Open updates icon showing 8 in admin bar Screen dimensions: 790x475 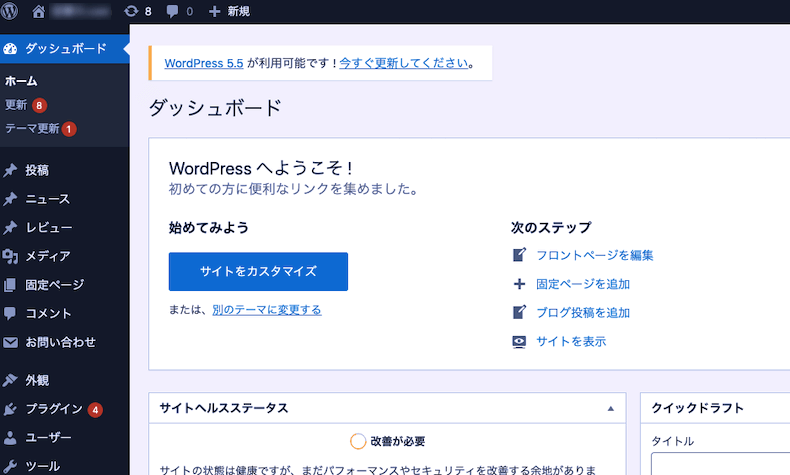[131, 11]
